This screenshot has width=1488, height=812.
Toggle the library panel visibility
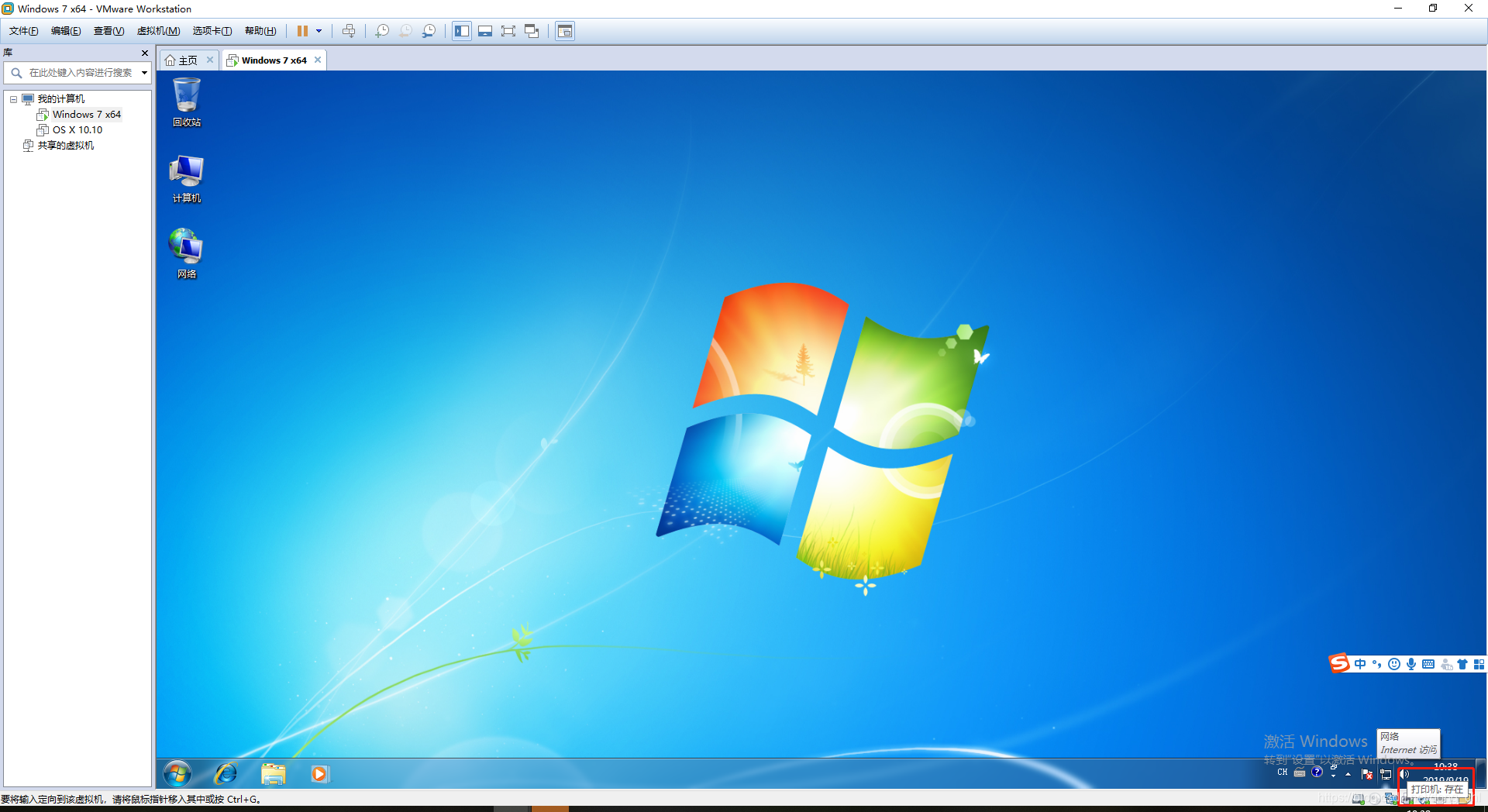462,31
